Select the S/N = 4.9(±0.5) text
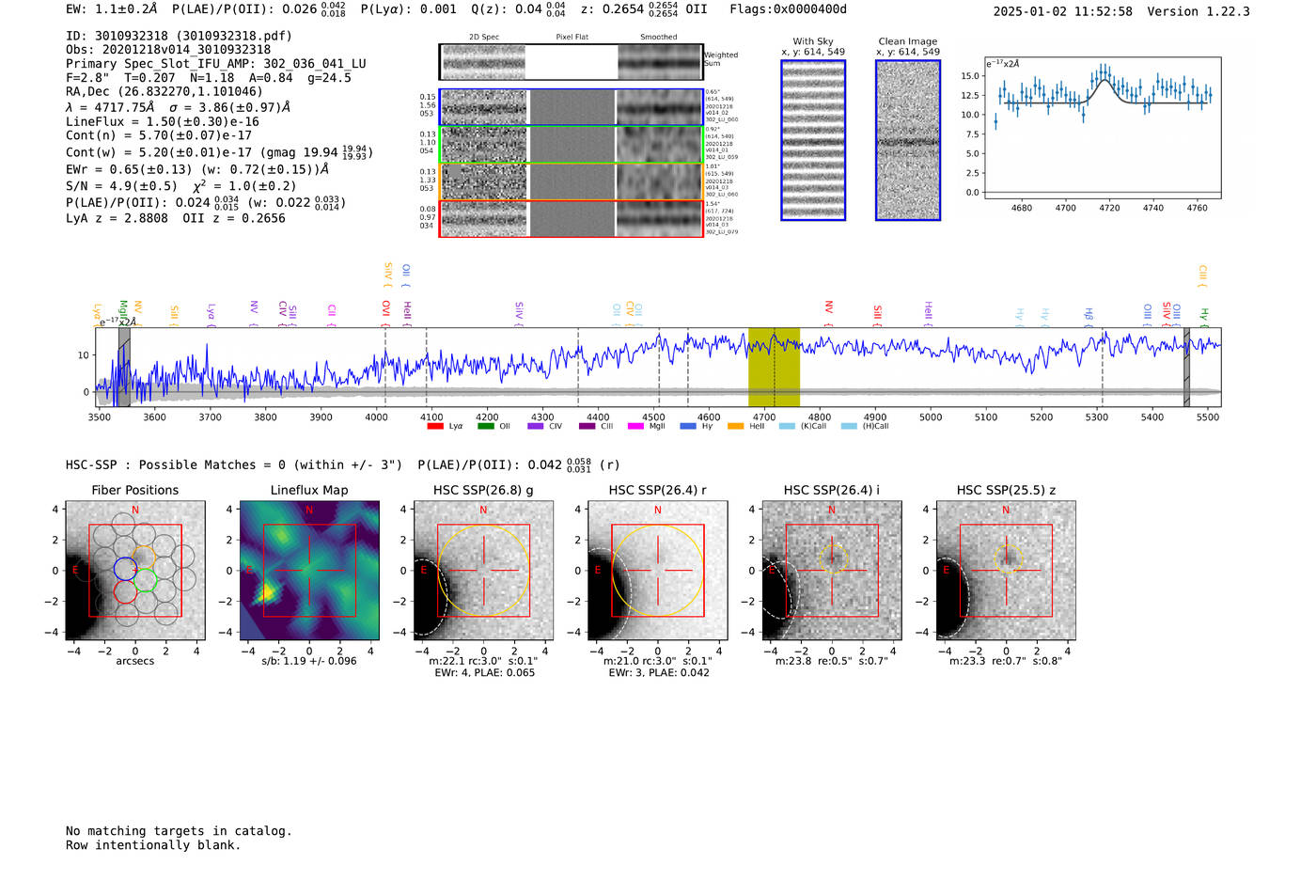 [x=121, y=186]
